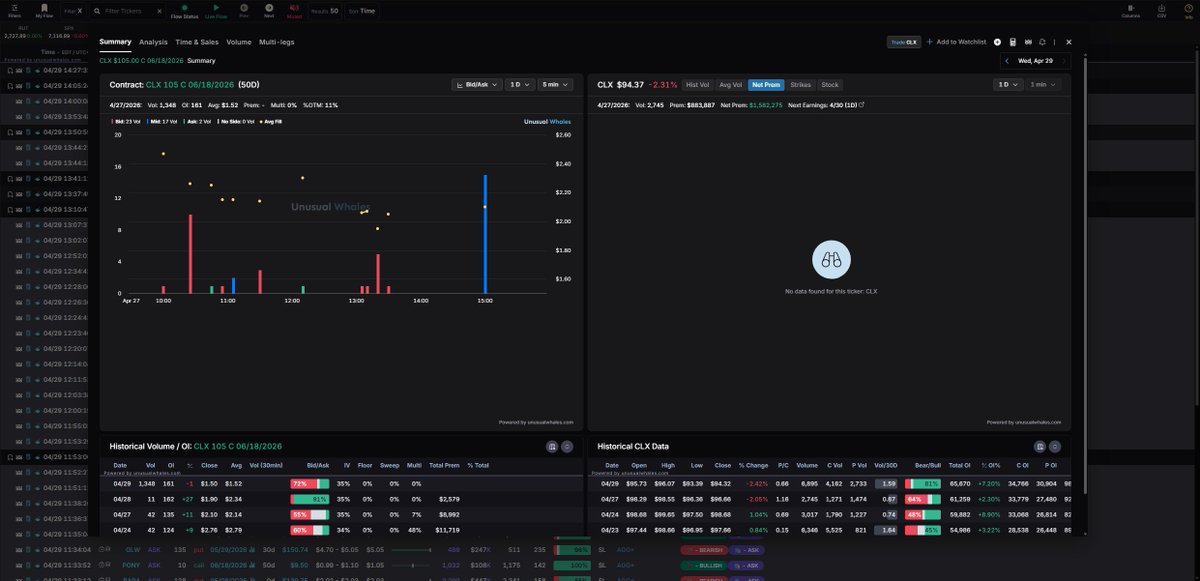Change Results count 50
The width and height of the screenshot is (1200, 581).
click(x=325, y=10)
